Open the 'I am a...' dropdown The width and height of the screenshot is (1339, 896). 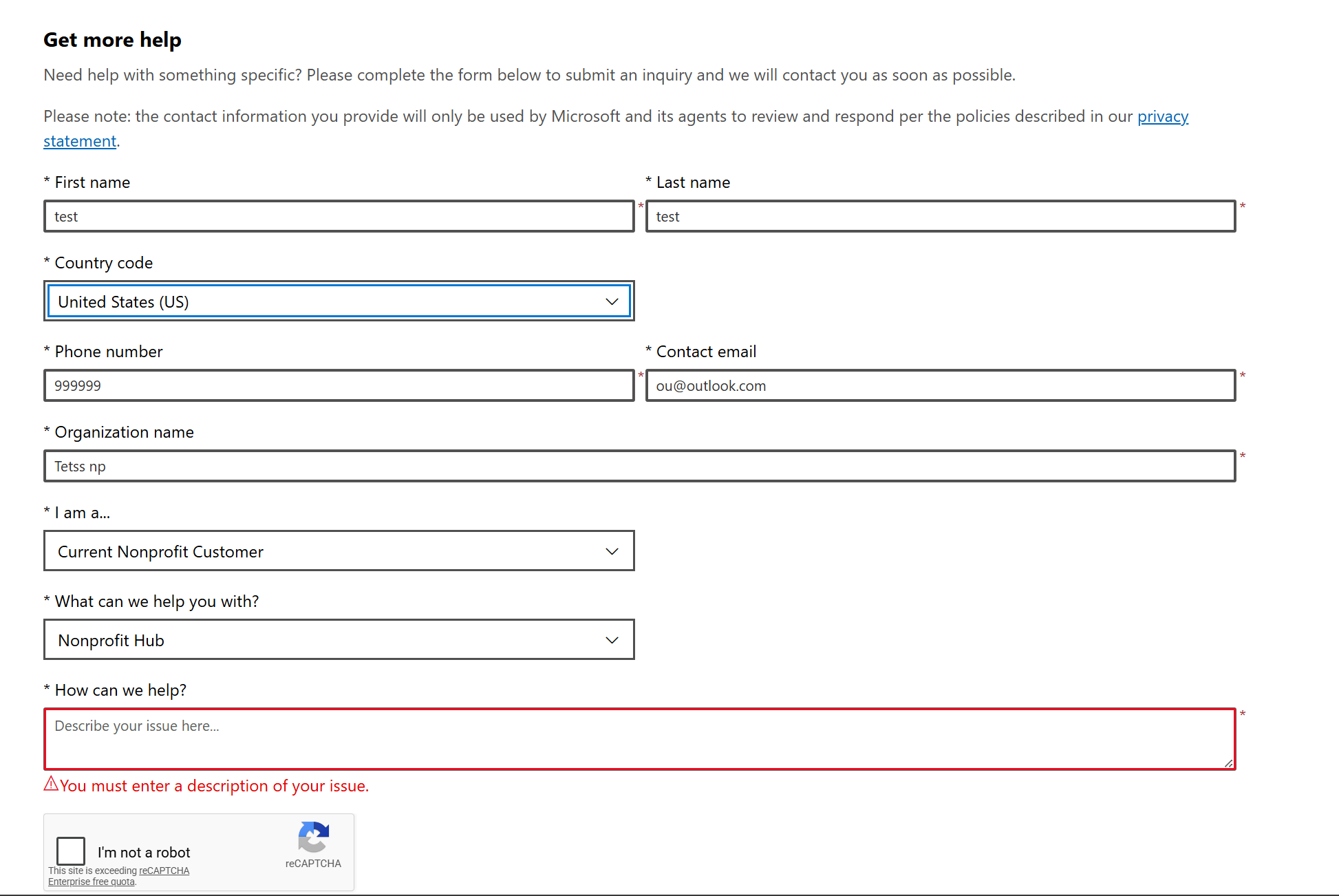point(339,551)
